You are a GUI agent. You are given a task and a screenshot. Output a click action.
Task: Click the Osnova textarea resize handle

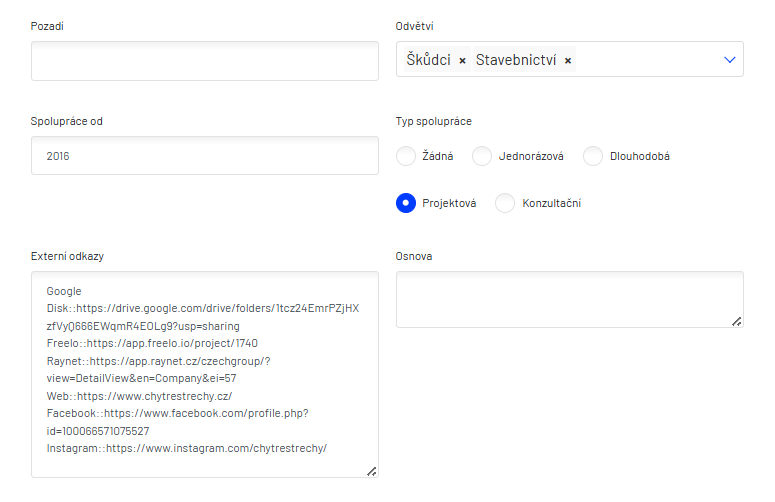pos(736,321)
